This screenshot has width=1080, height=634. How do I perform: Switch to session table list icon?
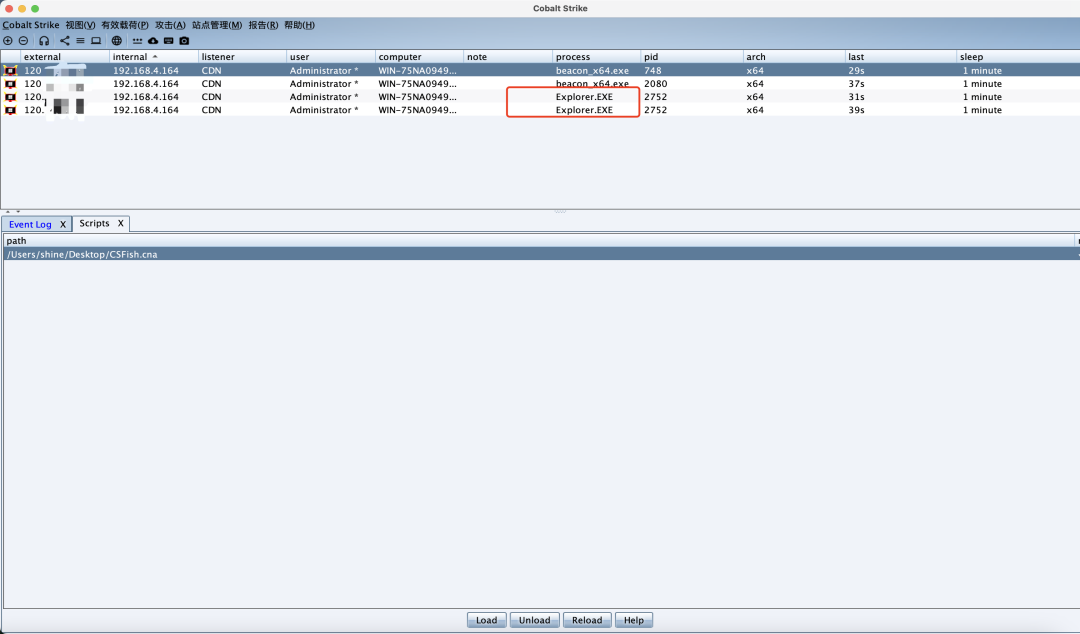point(80,41)
